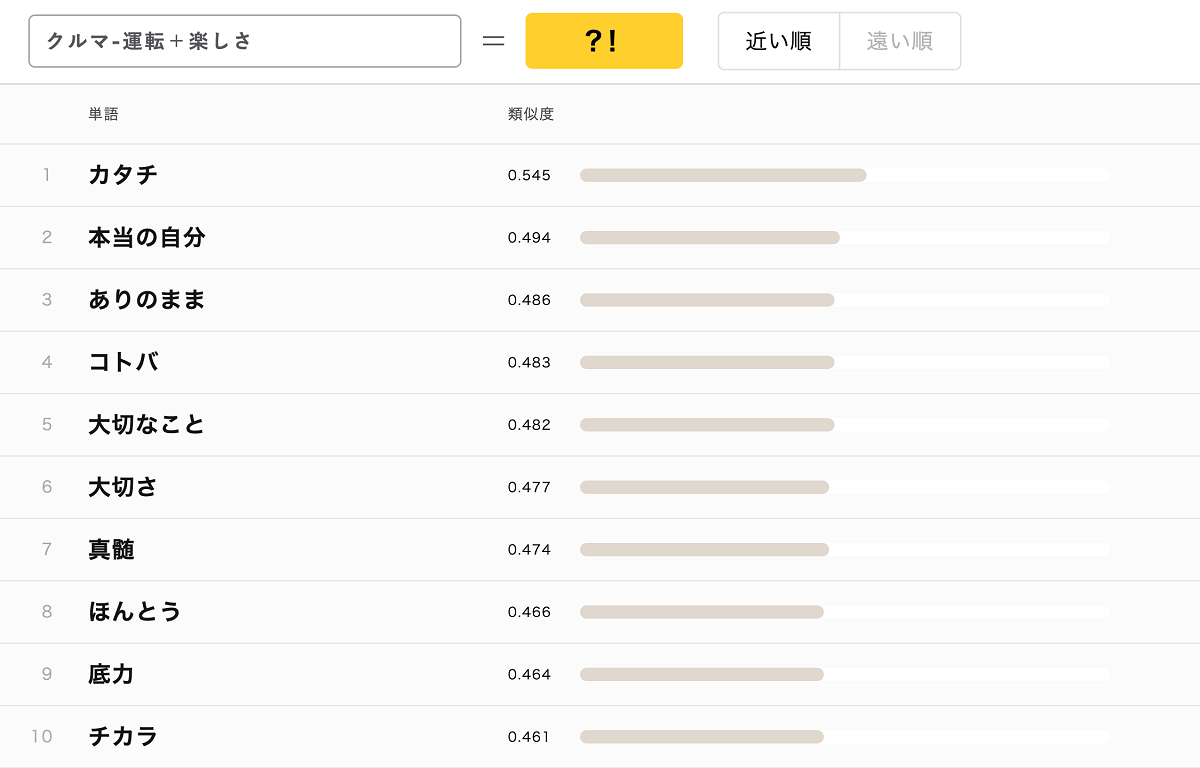Click the yellow ?! calculate button

tap(604, 41)
